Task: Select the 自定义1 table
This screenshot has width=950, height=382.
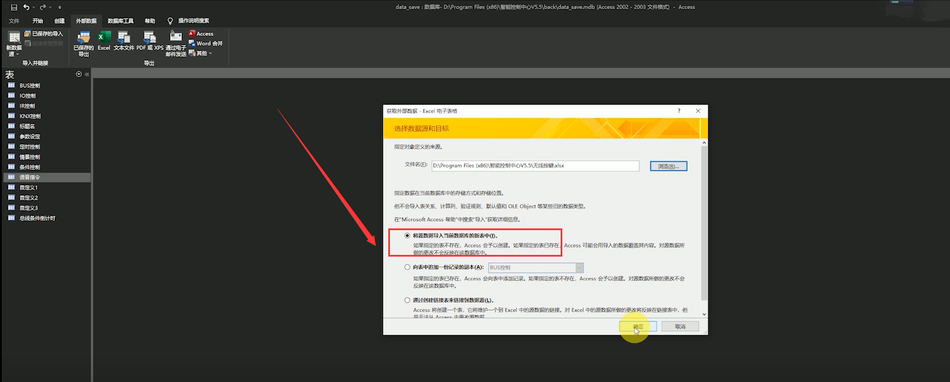Action: click(x=46, y=188)
